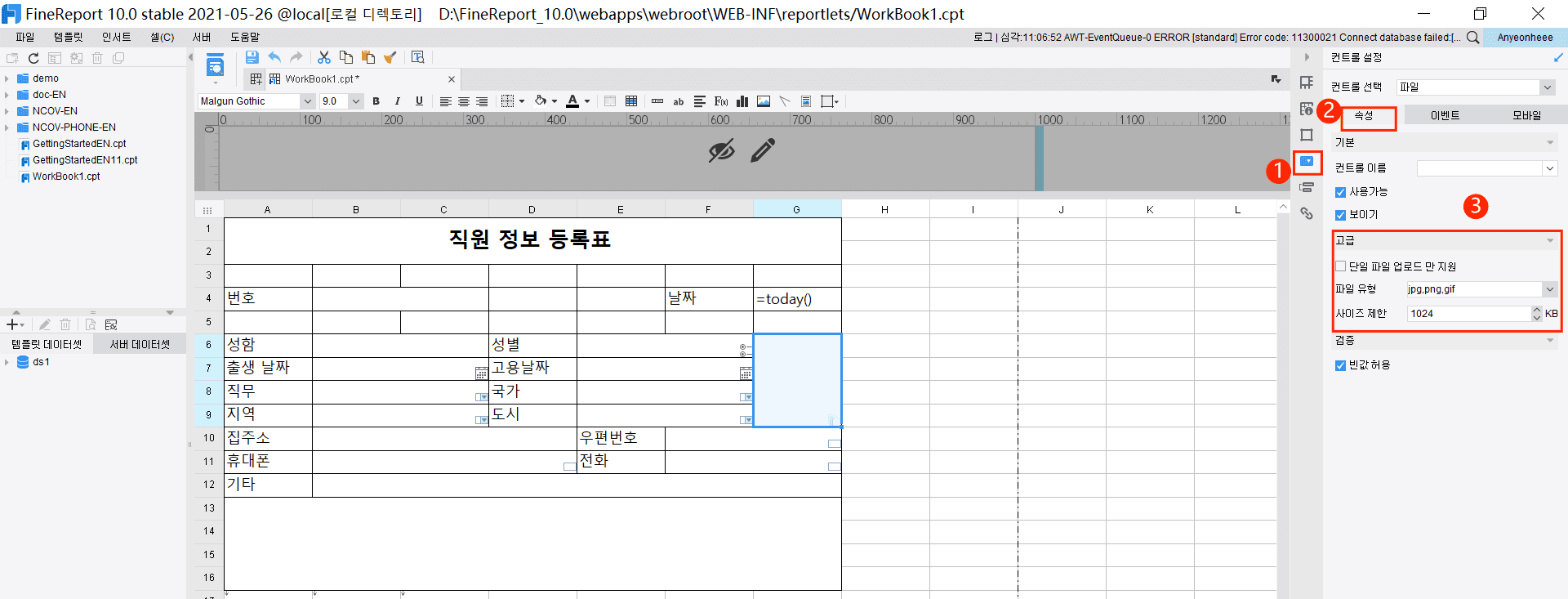
Task: Insert a formula with the F(x) icon
Action: pyautogui.click(x=721, y=101)
